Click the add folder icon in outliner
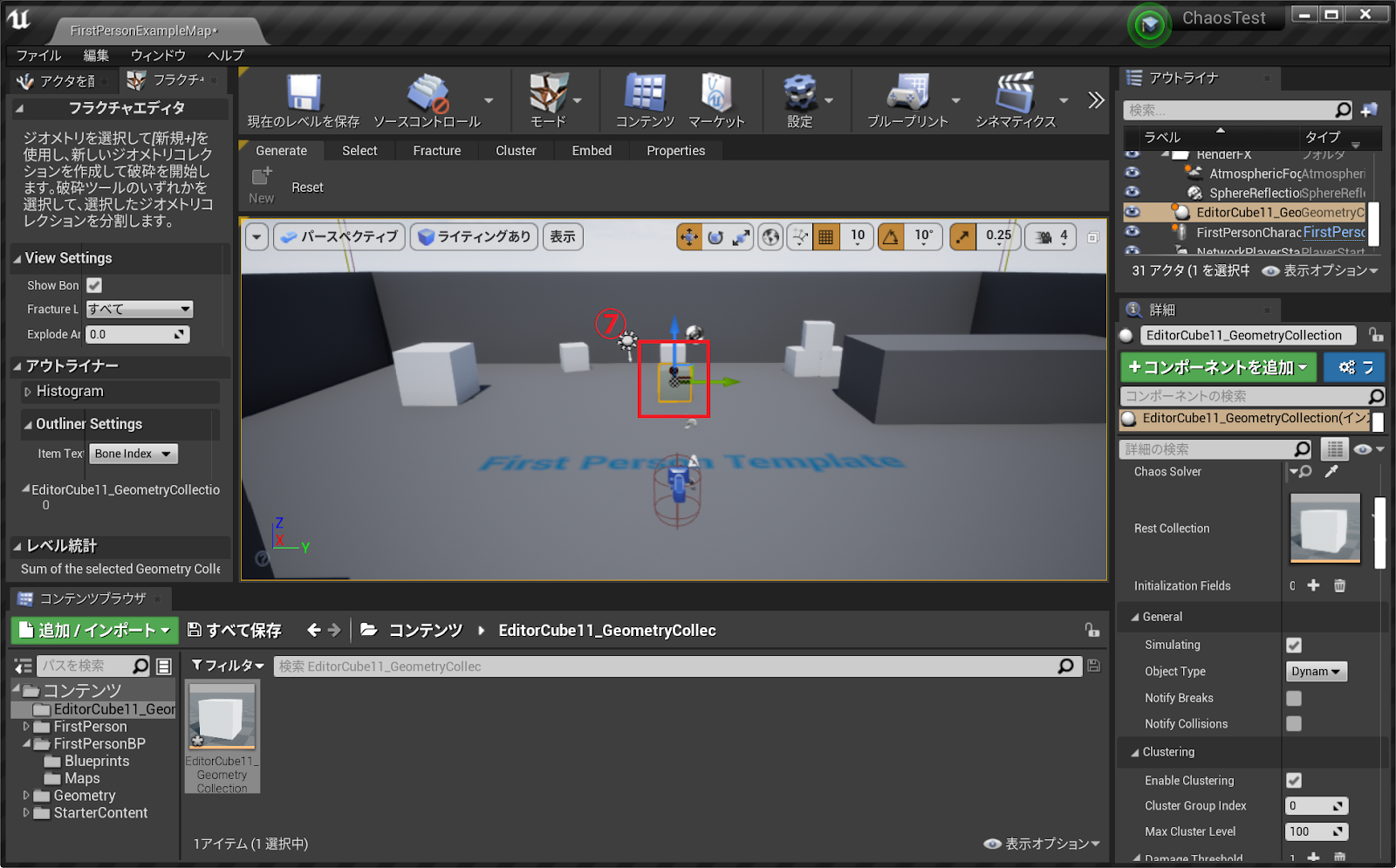 [x=1369, y=110]
